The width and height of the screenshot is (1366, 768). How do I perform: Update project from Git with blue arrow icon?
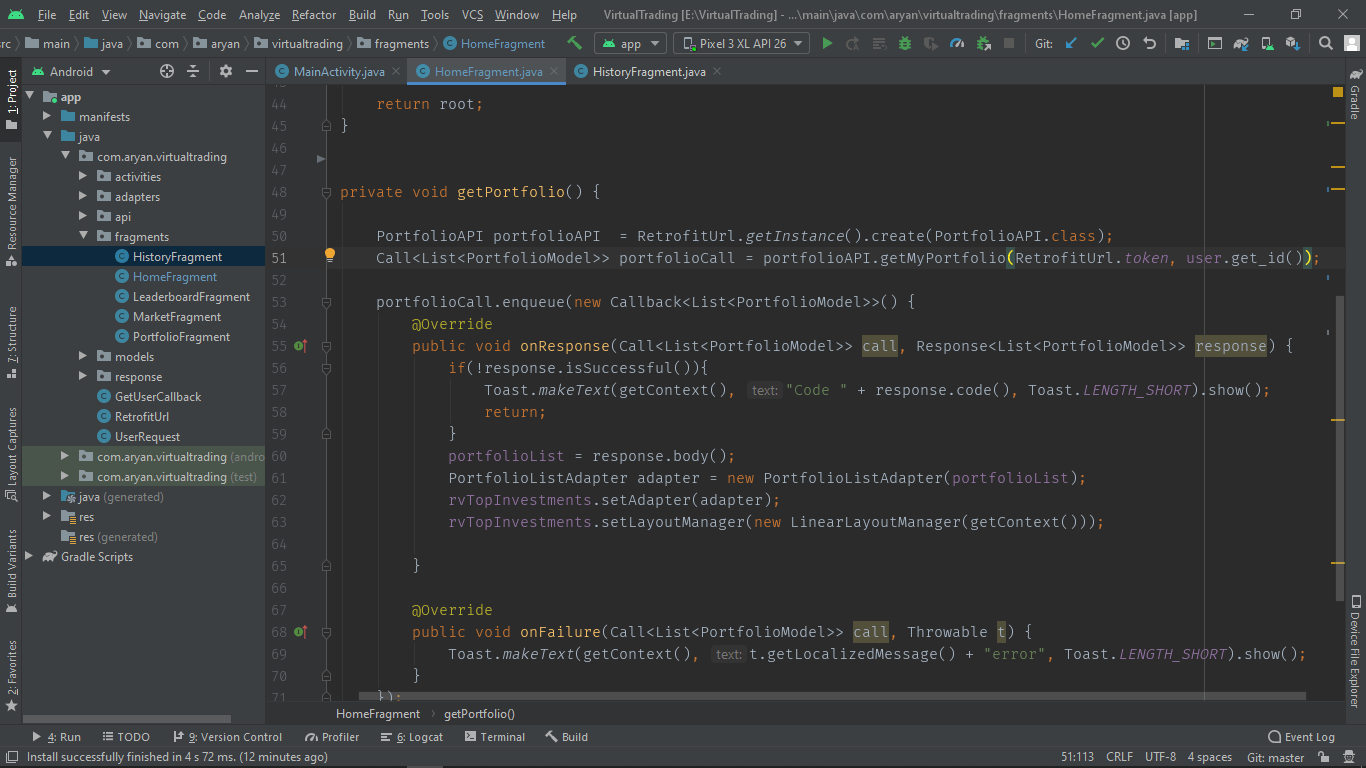coord(1072,44)
